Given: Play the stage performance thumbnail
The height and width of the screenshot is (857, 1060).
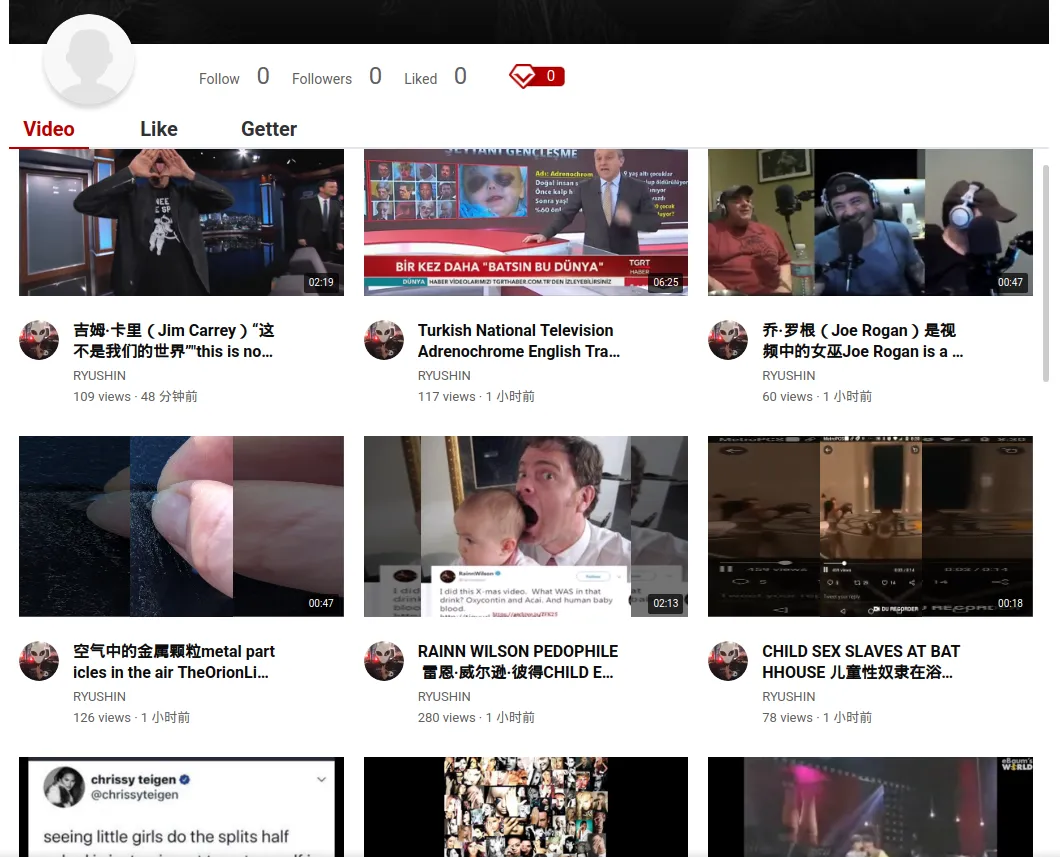Looking at the screenshot, I should [x=870, y=807].
